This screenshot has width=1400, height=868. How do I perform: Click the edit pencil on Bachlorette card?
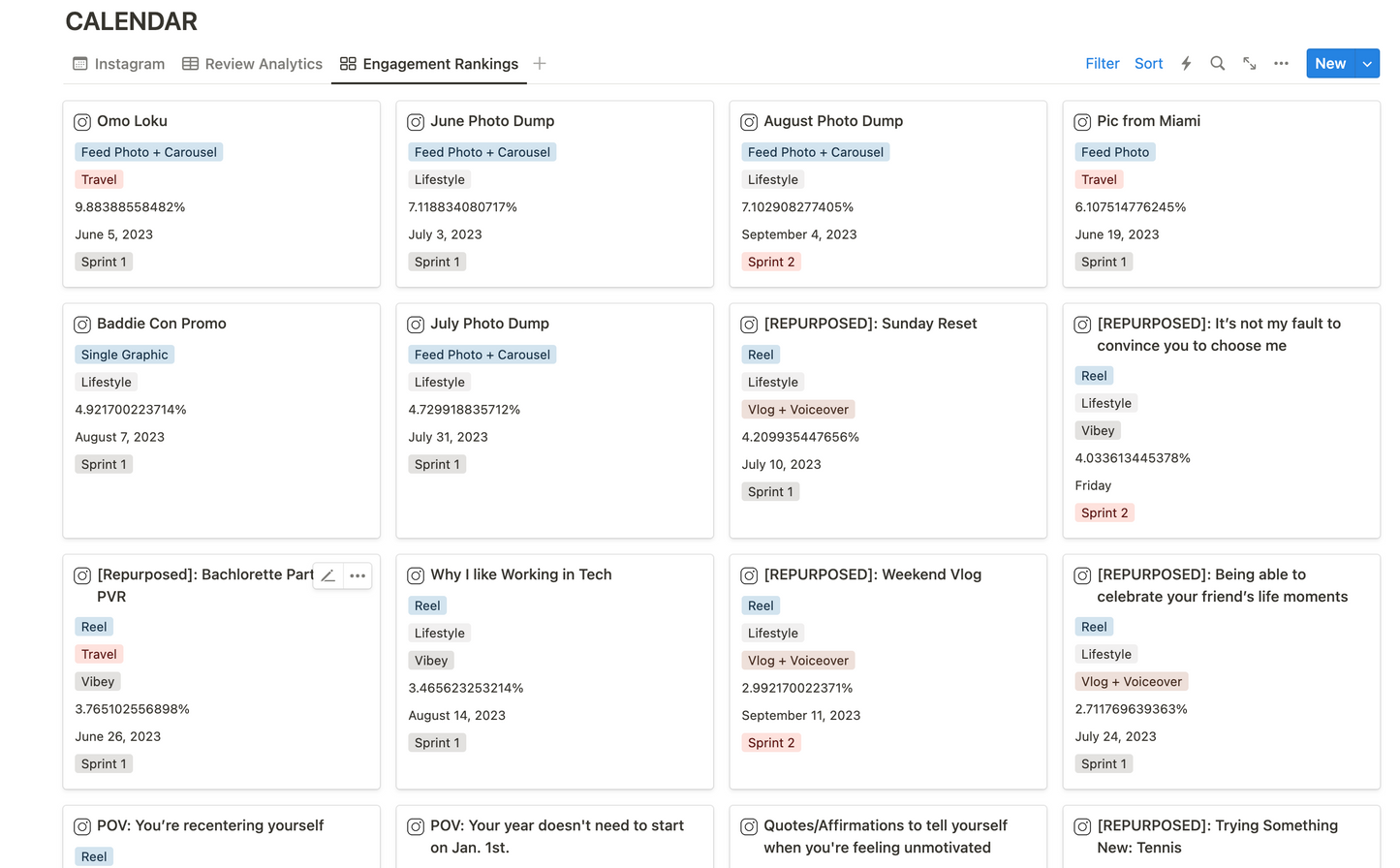(x=328, y=575)
